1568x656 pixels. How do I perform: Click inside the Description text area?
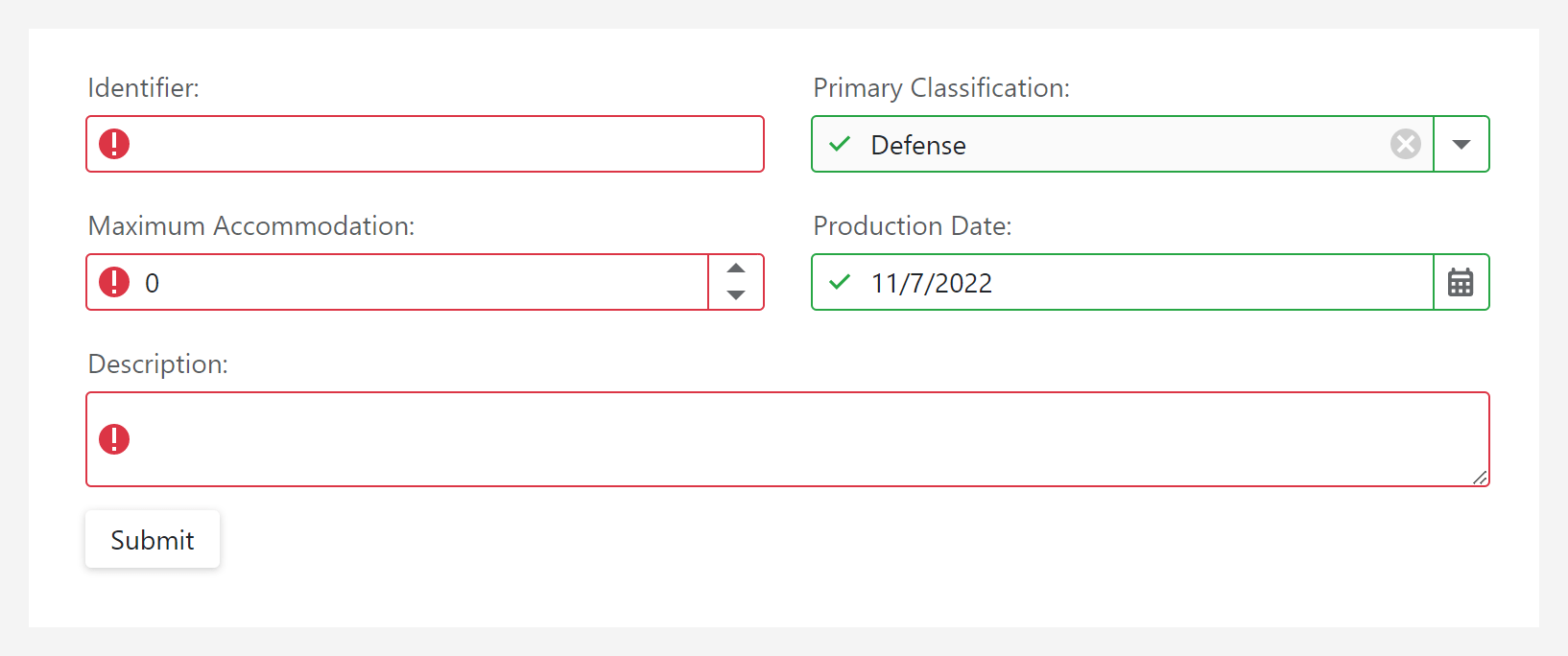pyautogui.click(x=768, y=439)
